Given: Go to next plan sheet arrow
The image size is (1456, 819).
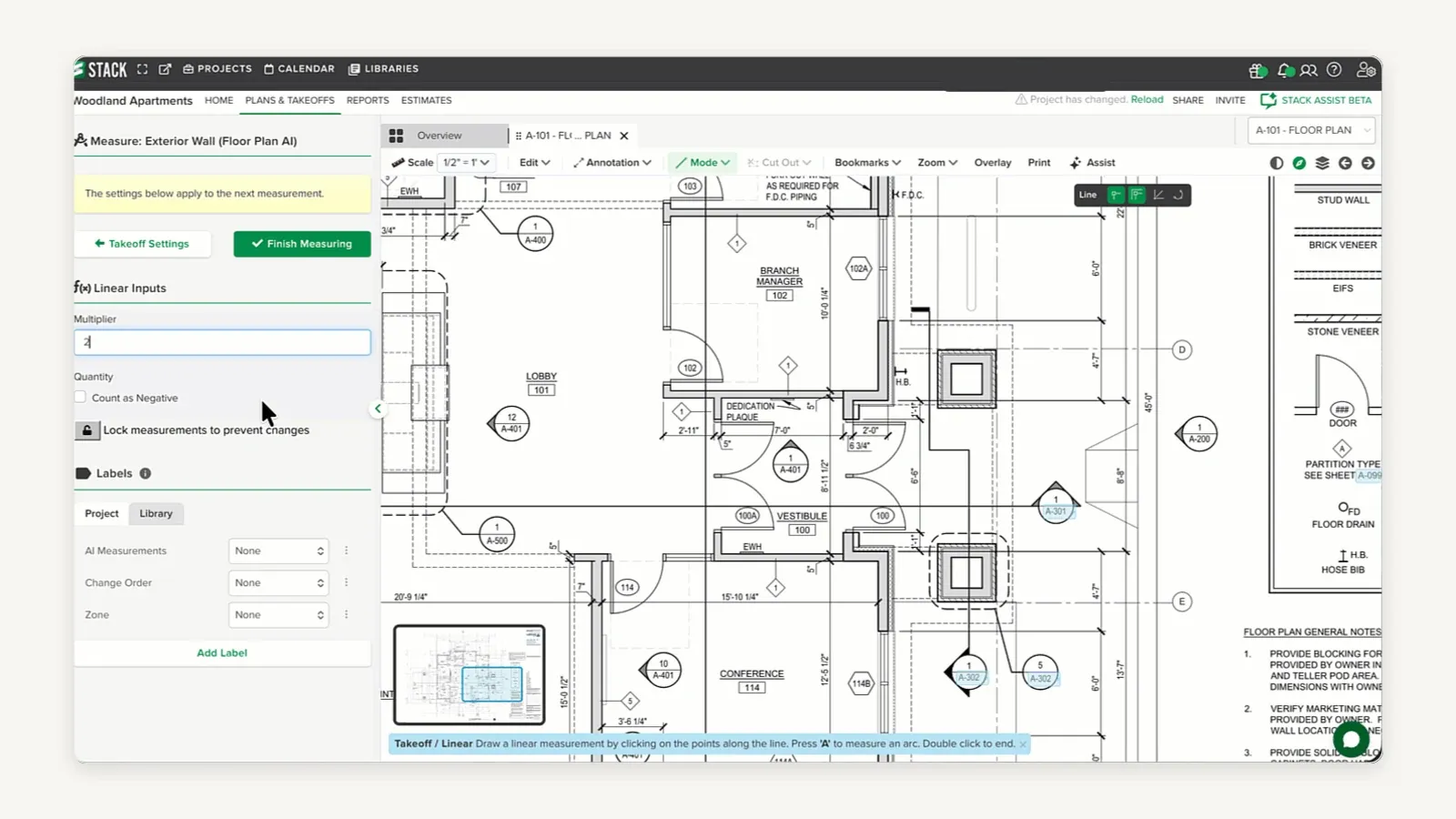Looking at the screenshot, I should pyautogui.click(x=1368, y=163).
